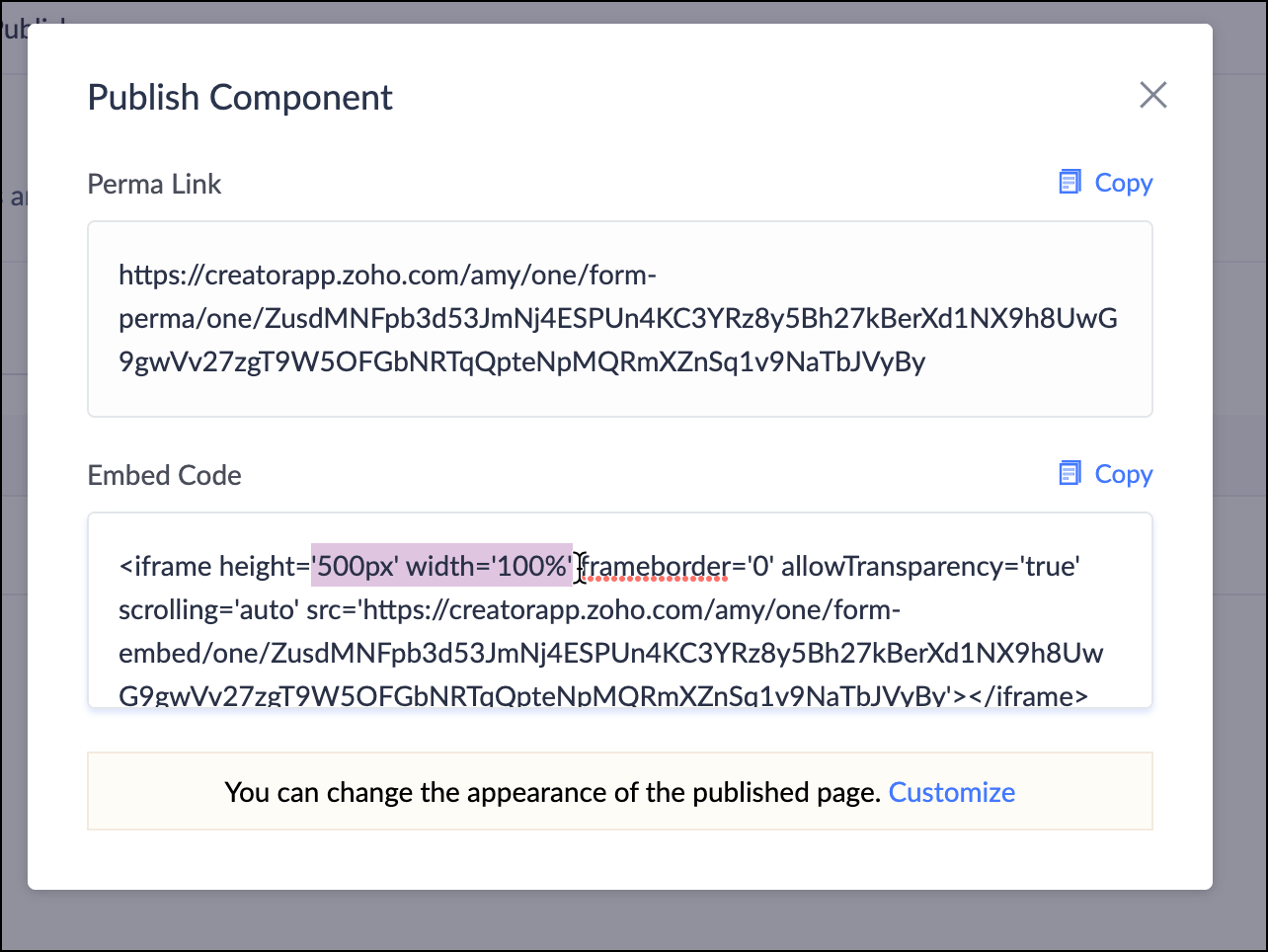Open the Customize link
1268x952 pixels.
tap(952, 792)
